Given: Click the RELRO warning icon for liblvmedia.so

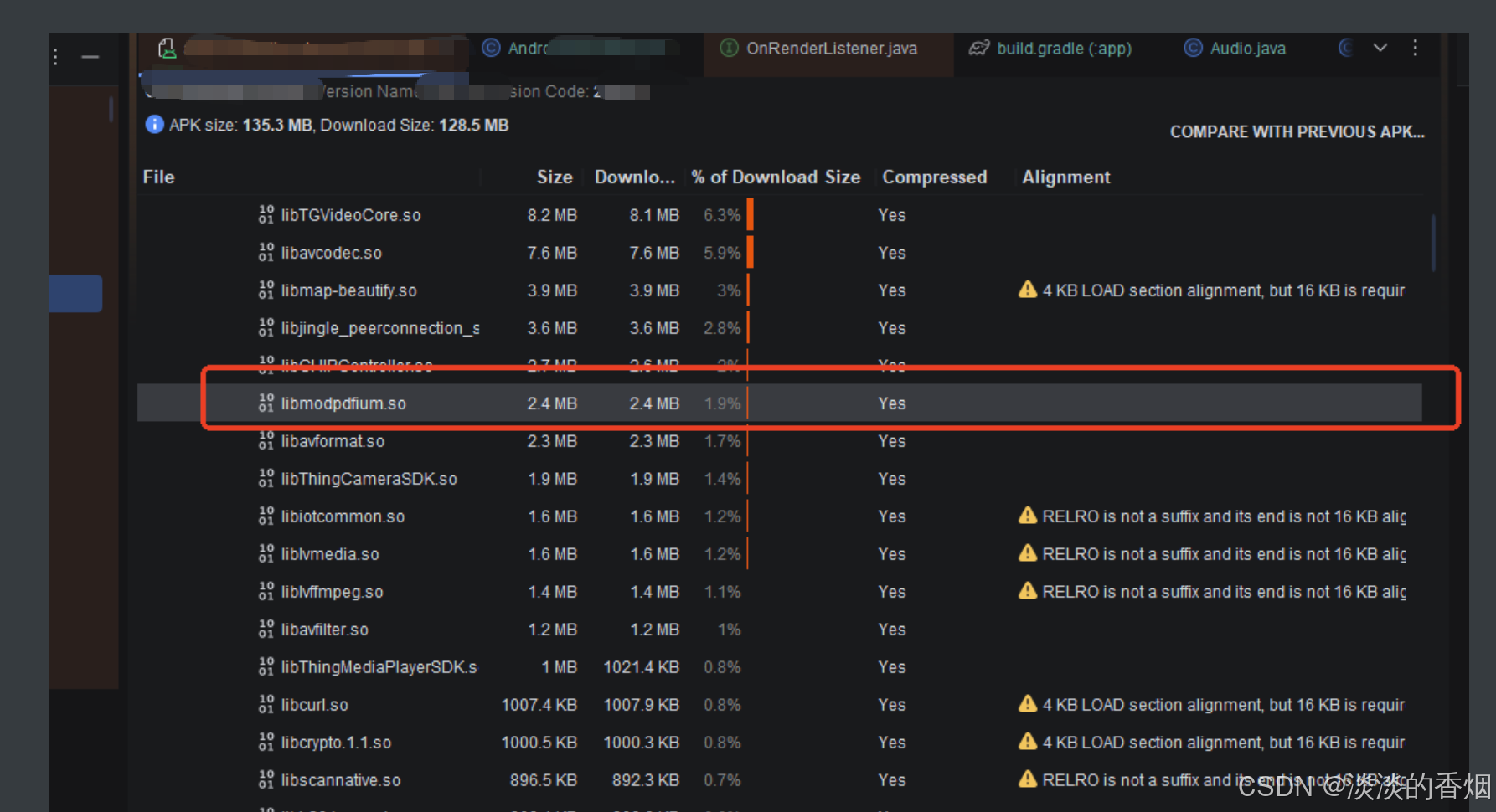Looking at the screenshot, I should point(1028,553).
